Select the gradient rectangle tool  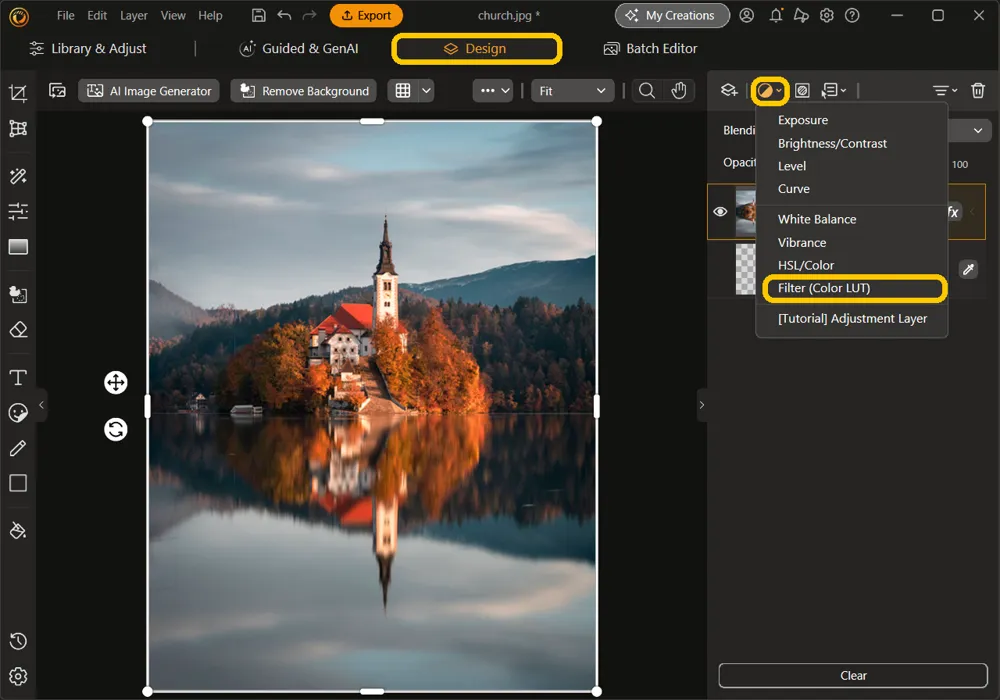point(18,247)
